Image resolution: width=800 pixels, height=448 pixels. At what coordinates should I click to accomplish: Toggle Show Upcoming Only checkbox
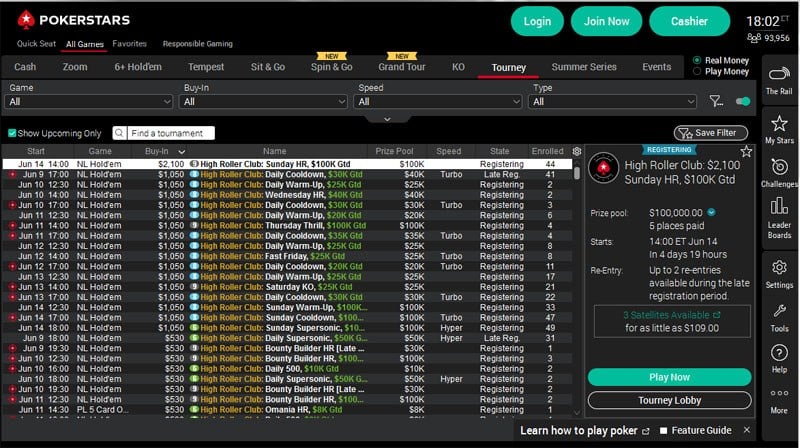12,133
